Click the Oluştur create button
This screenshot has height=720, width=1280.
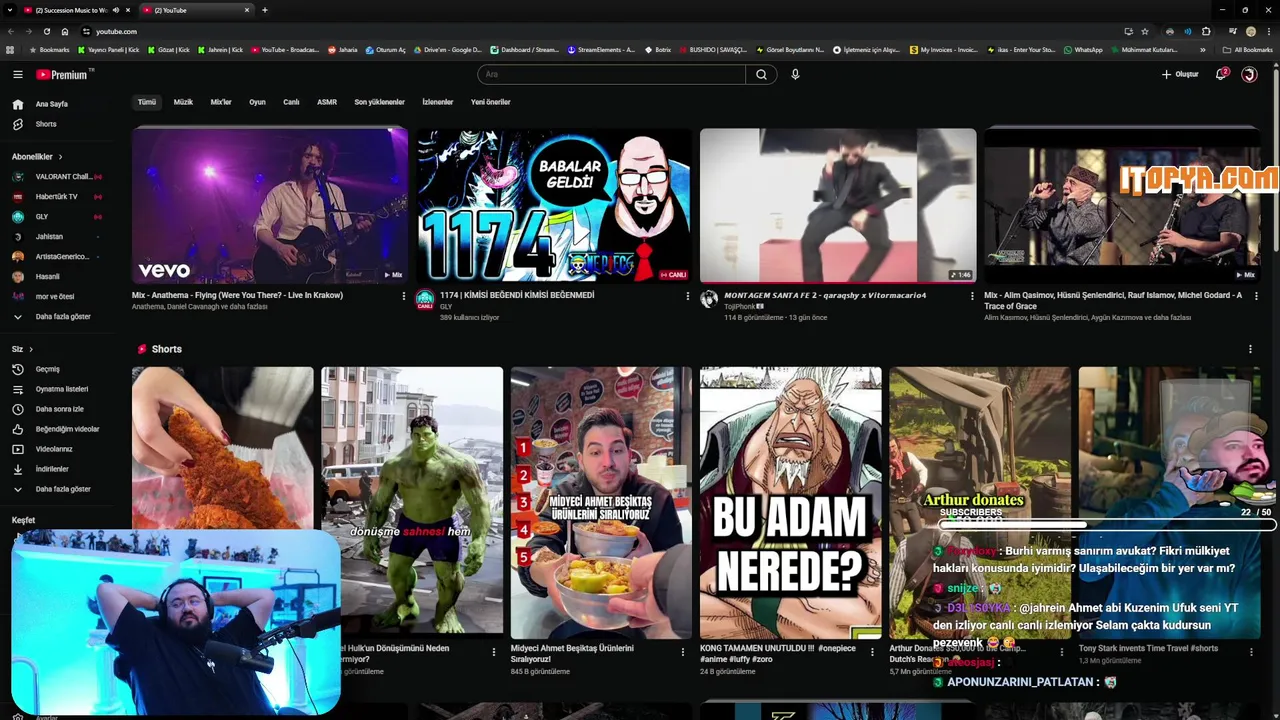[1180, 74]
